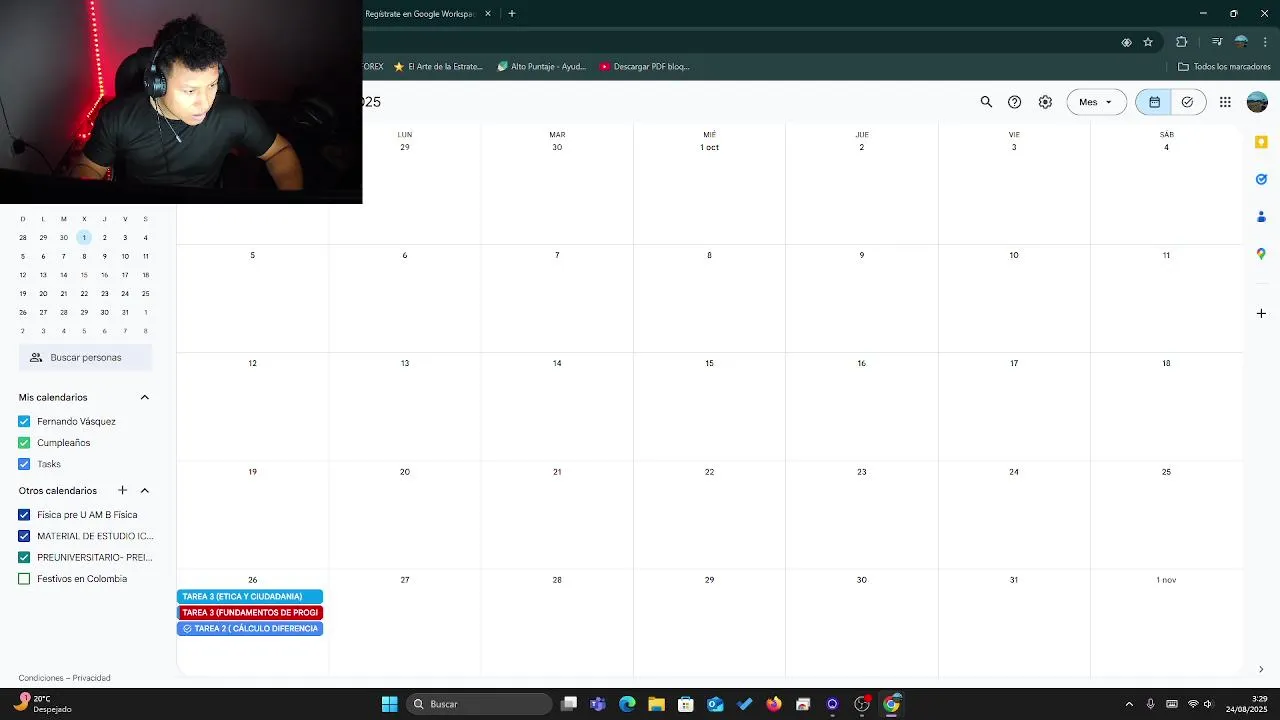Viewport: 1280px width, 720px height.
Task: Open volume control in system tray
Action: 1209,704
